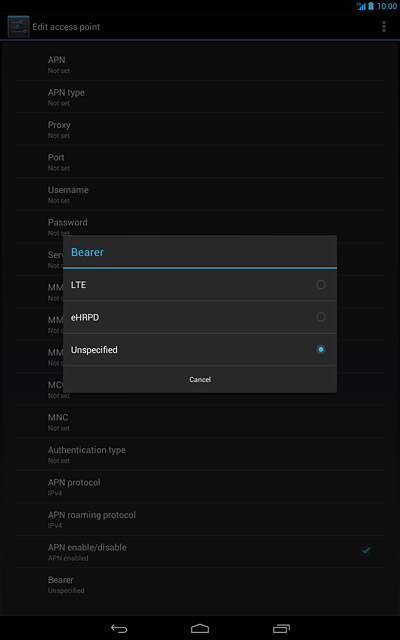Select the eHRPD radio button
Viewport: 400px width, 640px height.
pos(321,317)
